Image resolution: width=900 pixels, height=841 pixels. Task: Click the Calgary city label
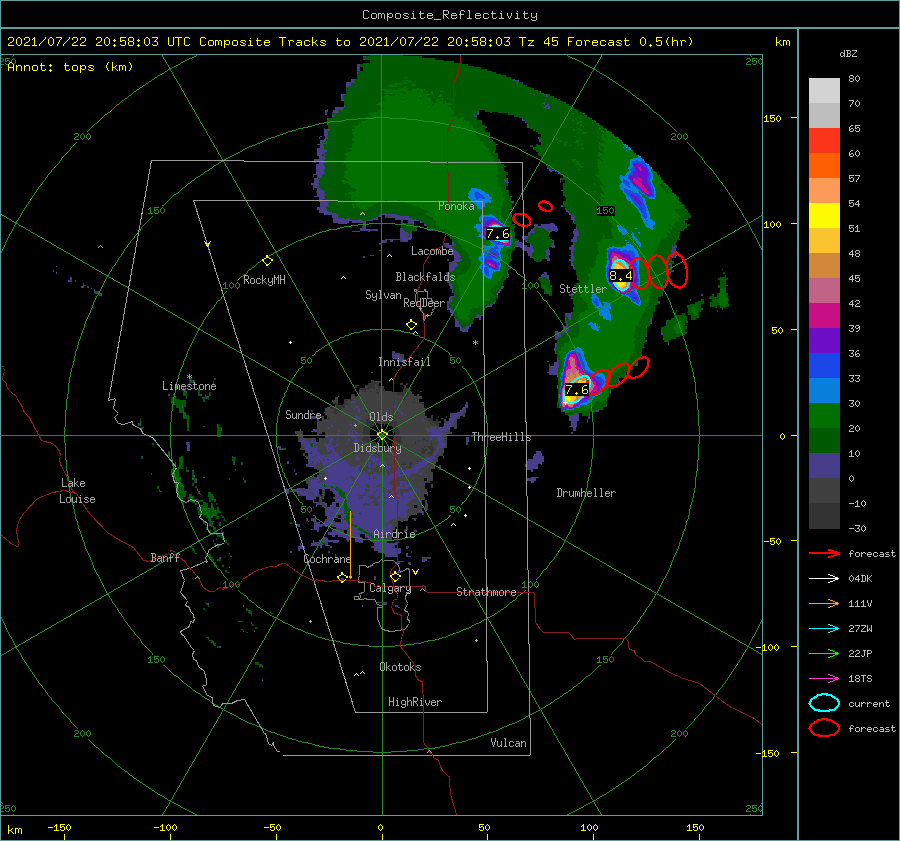pos(390,588)
